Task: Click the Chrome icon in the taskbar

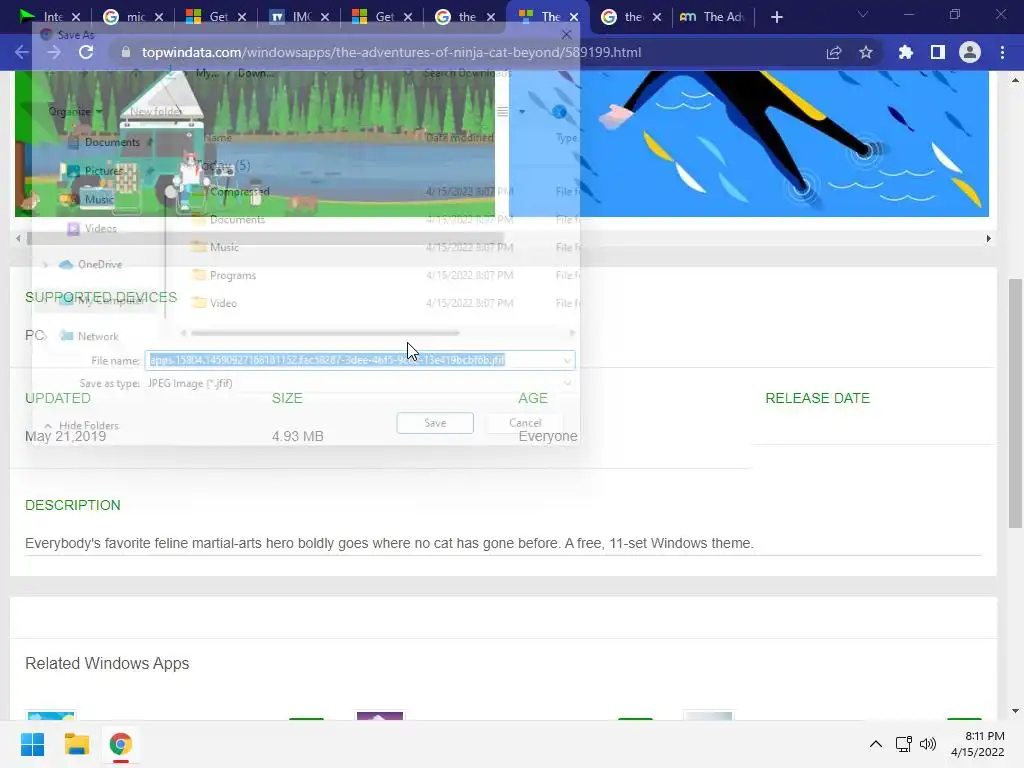Action: [121, 744]
